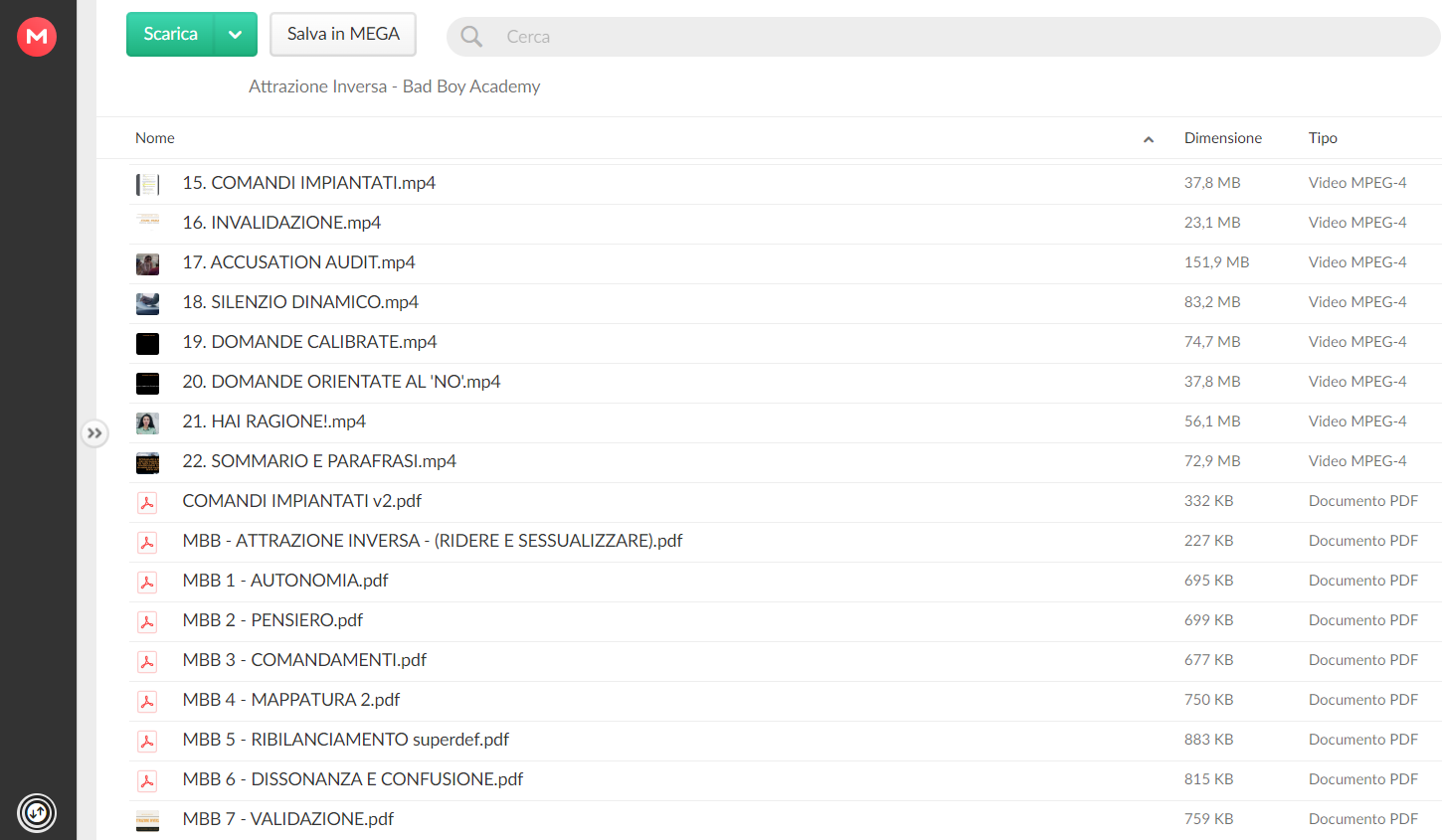
Task: Click PDF icon of MBB 6 - DISSONANZA E CONFUSIONE.pdf
Action: (147, 780)
